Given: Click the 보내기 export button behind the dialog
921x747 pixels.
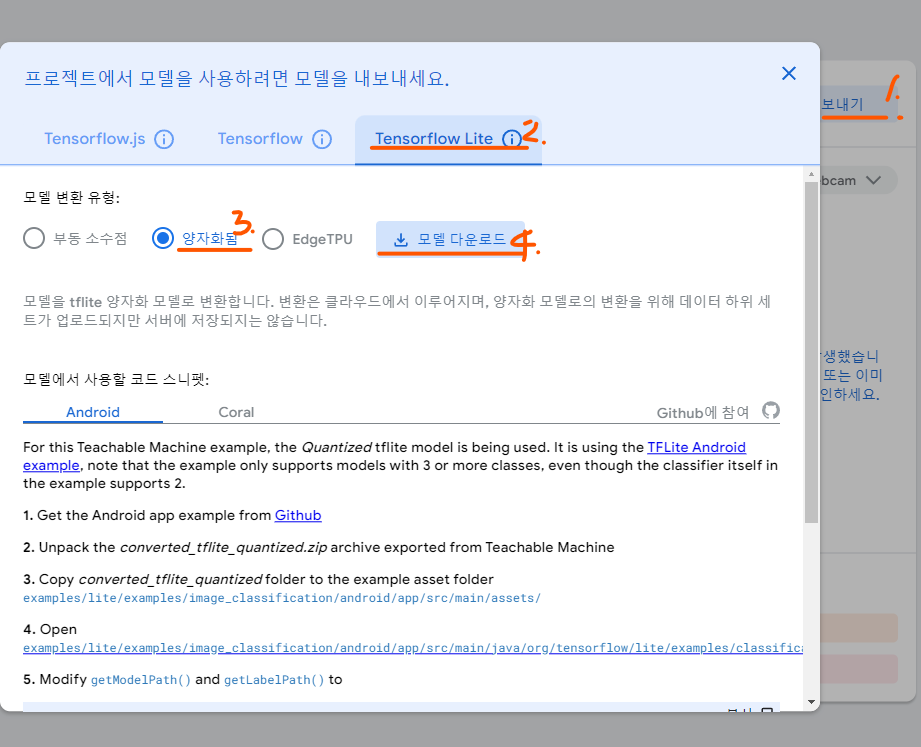Looking at the screenshot, I should (x=858, y=104).
